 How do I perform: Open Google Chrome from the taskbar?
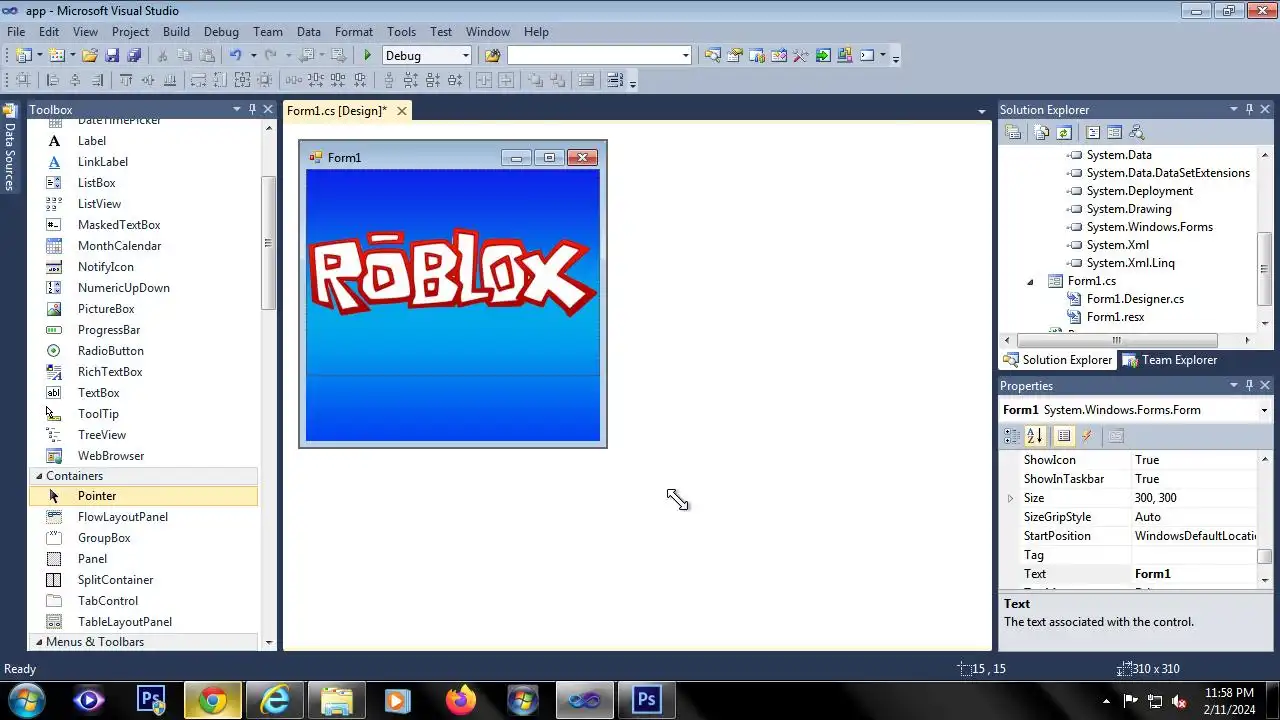pyautogui.click(x=212, y=700)
